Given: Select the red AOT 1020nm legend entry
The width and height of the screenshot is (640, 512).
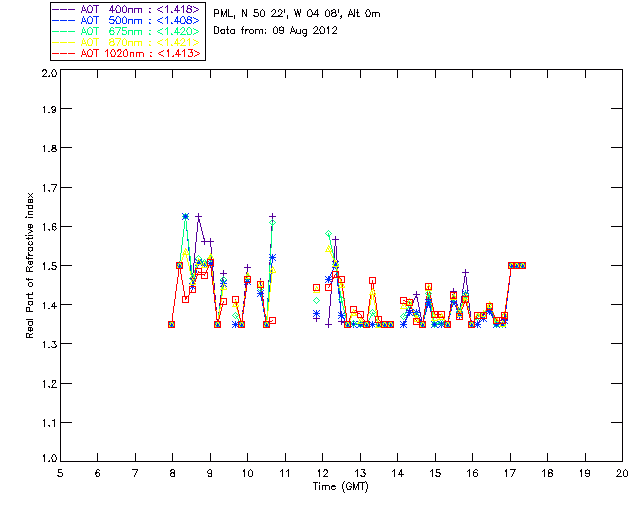Looking at the screenshot, I should coord(127,53).
